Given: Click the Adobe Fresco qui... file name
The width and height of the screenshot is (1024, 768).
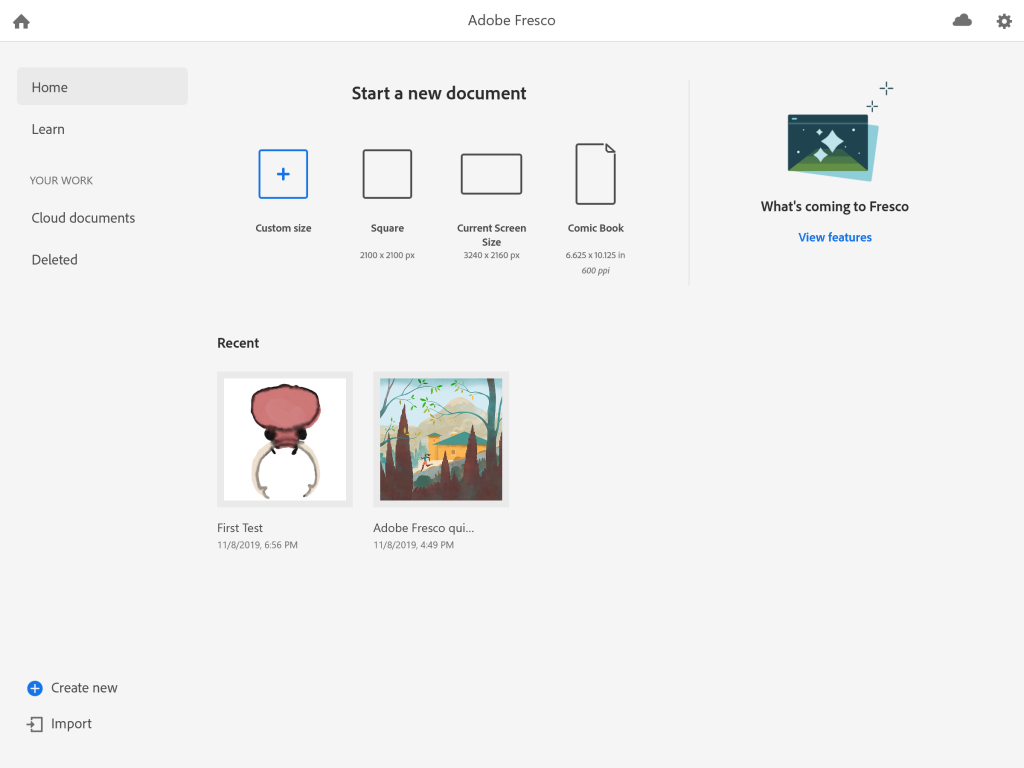Looking at the screenshot, I should click(423, 528).
